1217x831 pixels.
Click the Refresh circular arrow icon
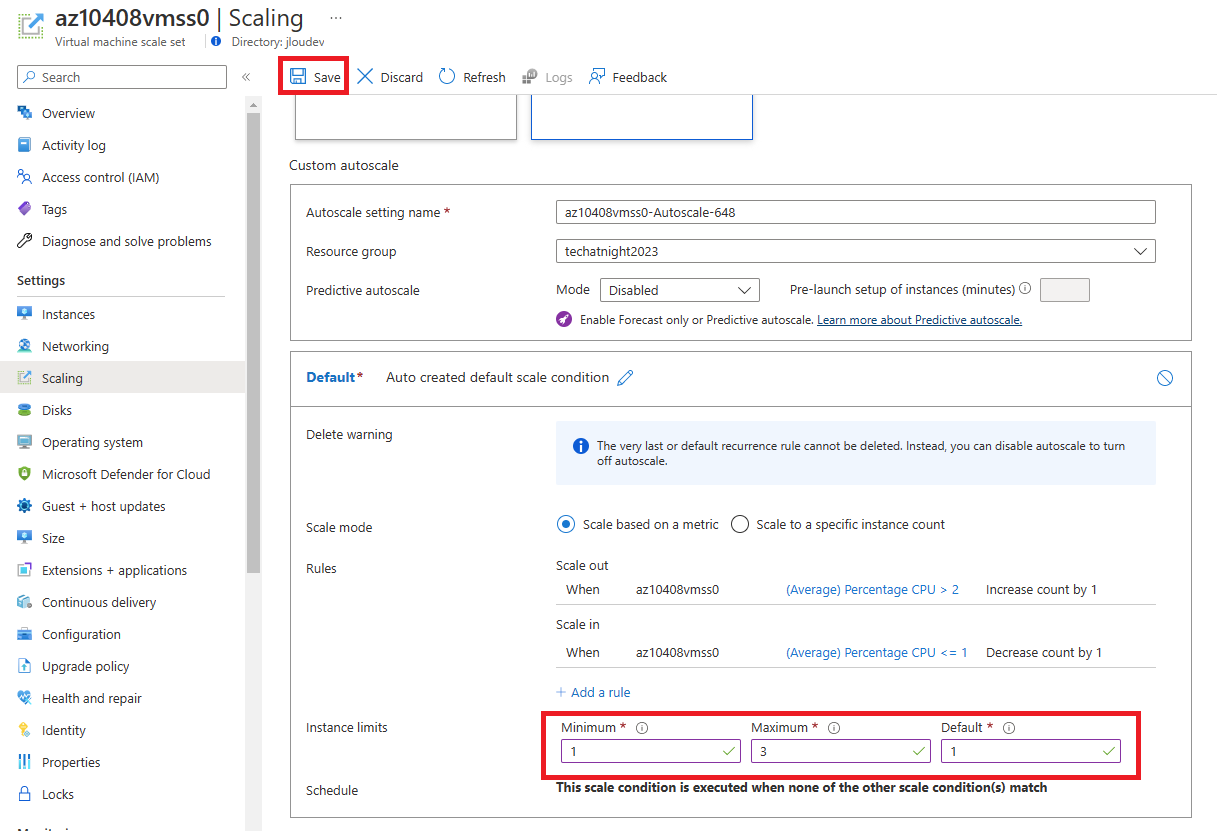[447, 77]
